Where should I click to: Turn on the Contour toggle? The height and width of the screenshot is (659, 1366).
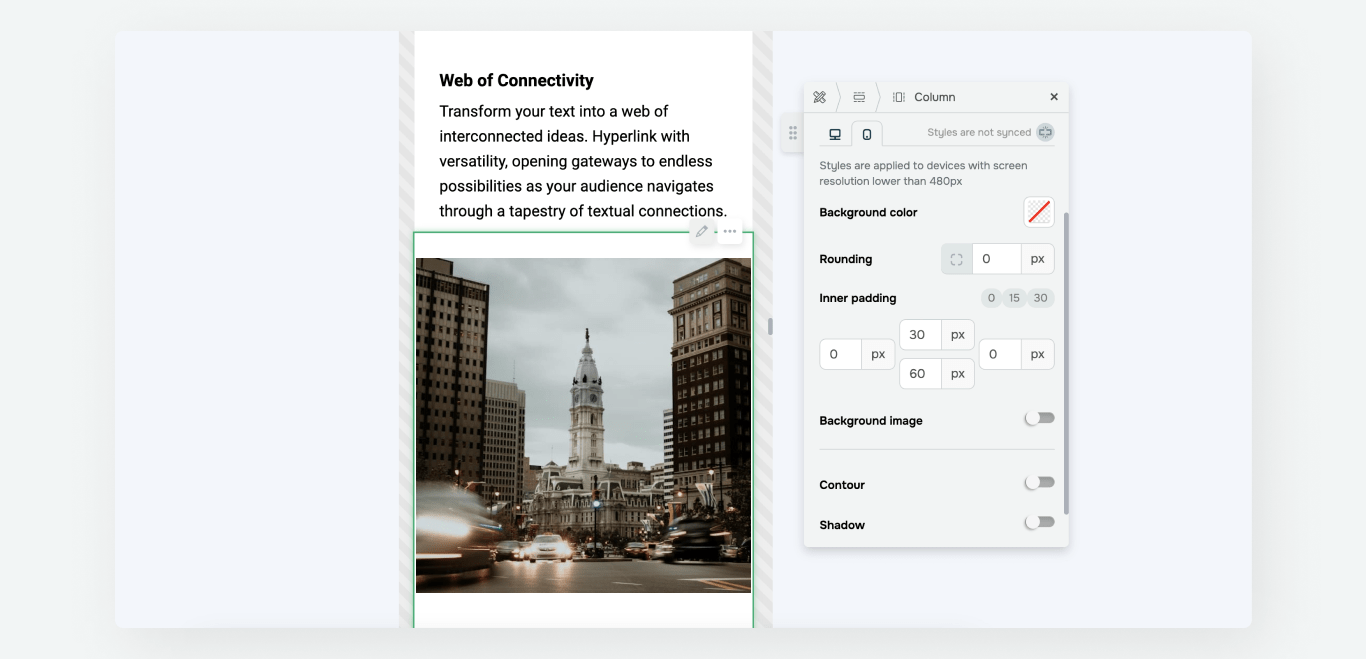[x=1039, y=483]
